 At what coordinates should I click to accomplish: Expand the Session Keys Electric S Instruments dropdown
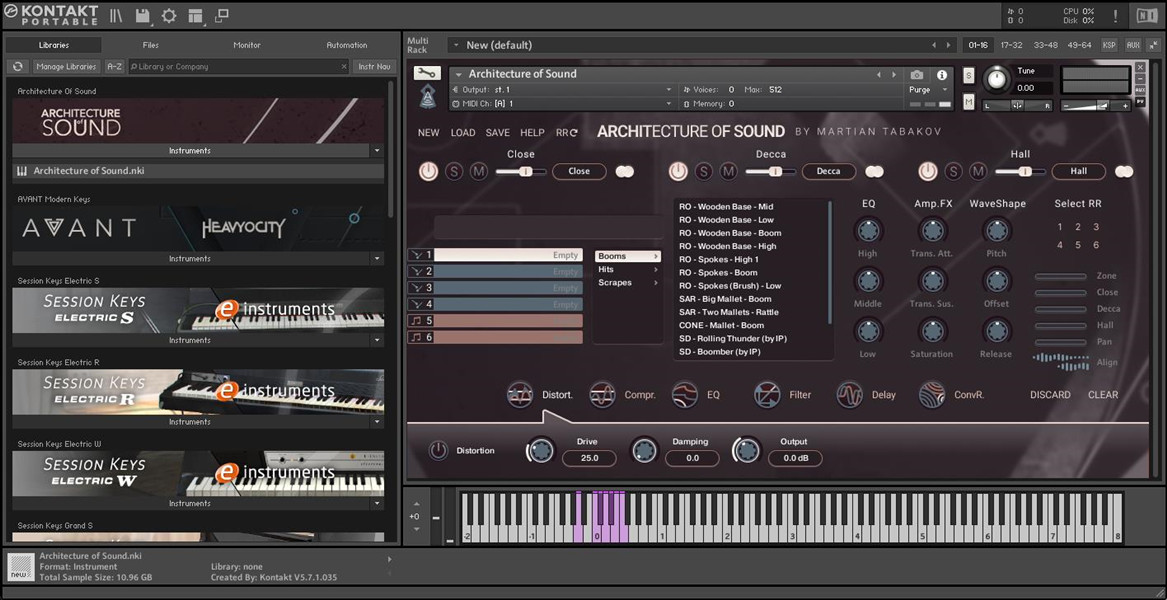377,340
